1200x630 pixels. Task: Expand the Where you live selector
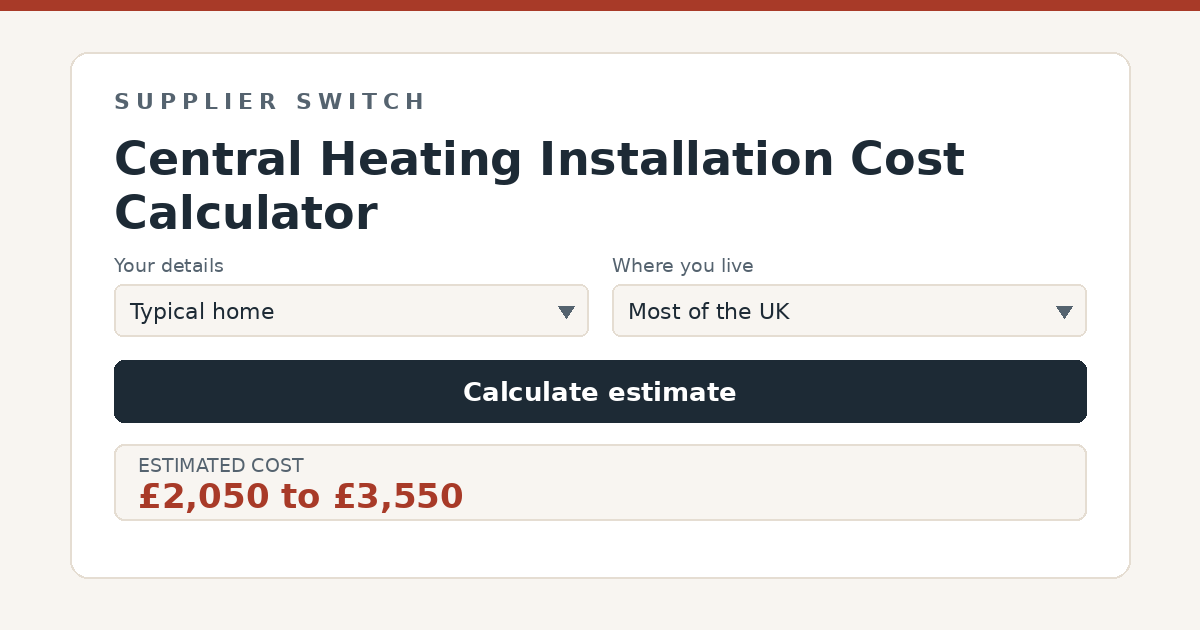849,311
